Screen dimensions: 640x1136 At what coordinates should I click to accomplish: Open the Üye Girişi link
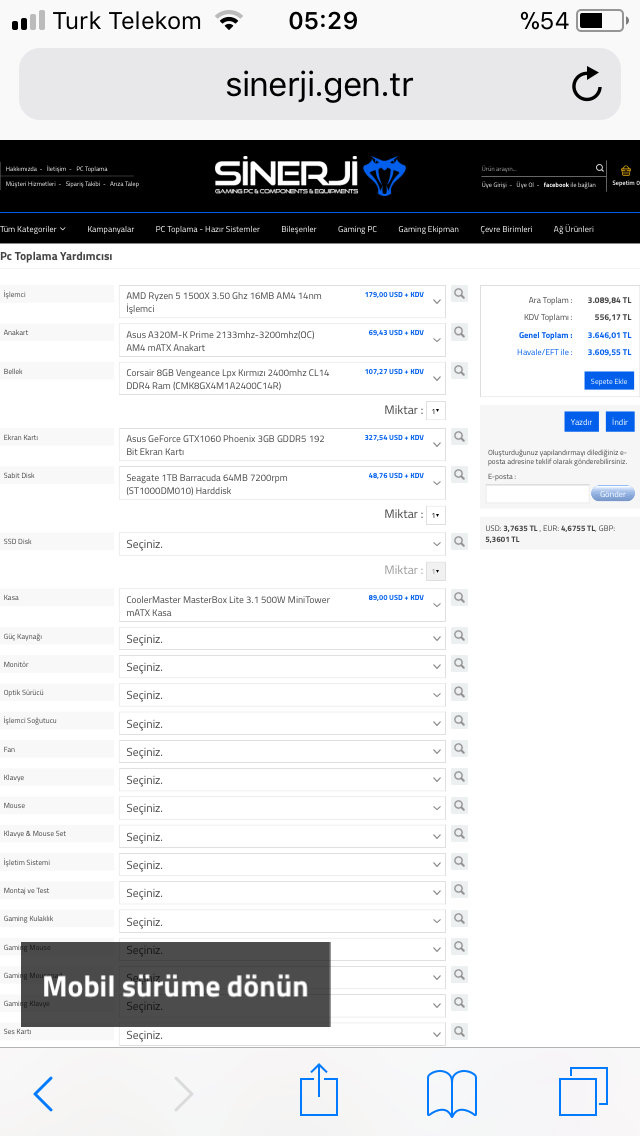pyautogui.click(x=494, y=185)
